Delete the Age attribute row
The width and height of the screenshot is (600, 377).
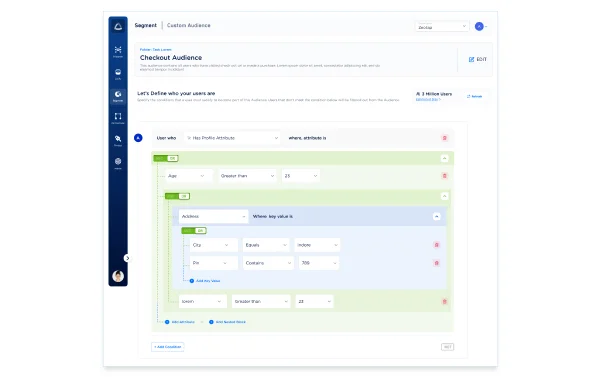[445, 176]
